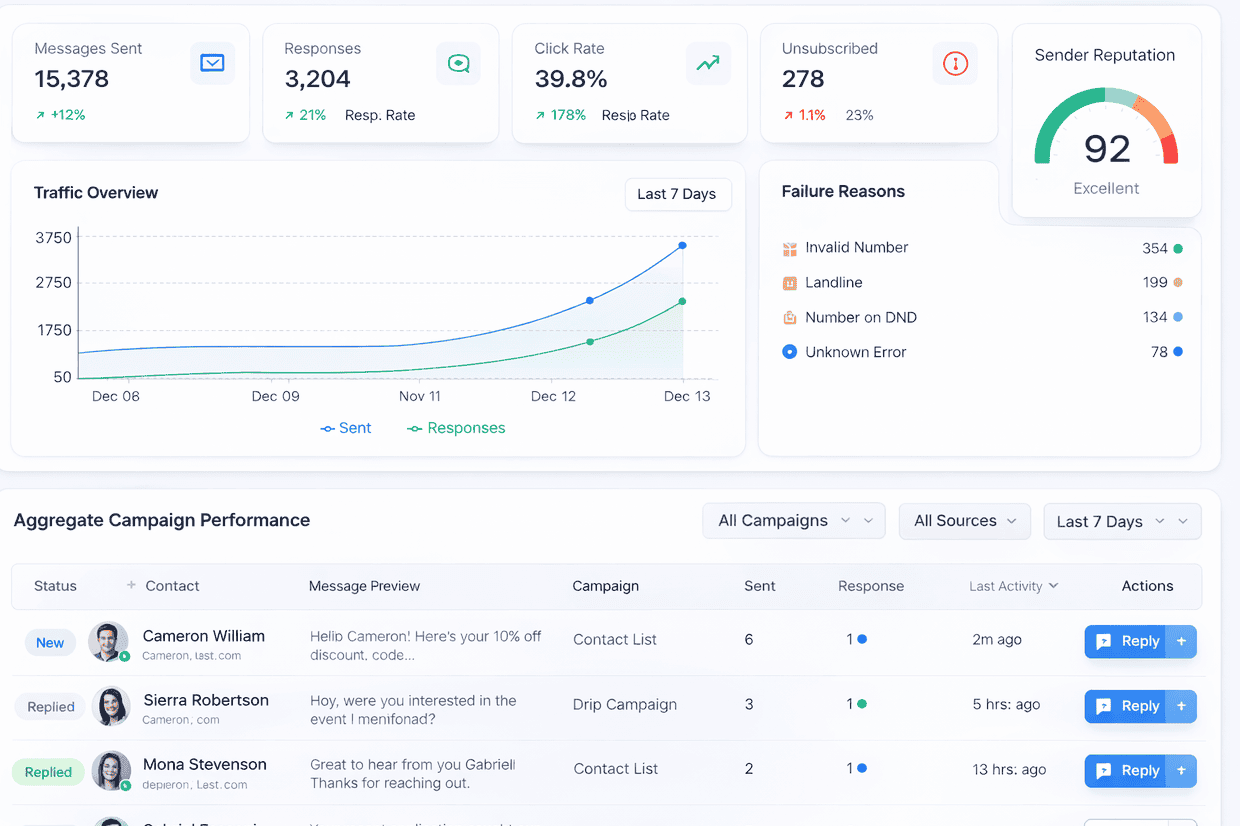
Task: Click the response dot in Cameron William's row
Action: [x=861, y=639]
